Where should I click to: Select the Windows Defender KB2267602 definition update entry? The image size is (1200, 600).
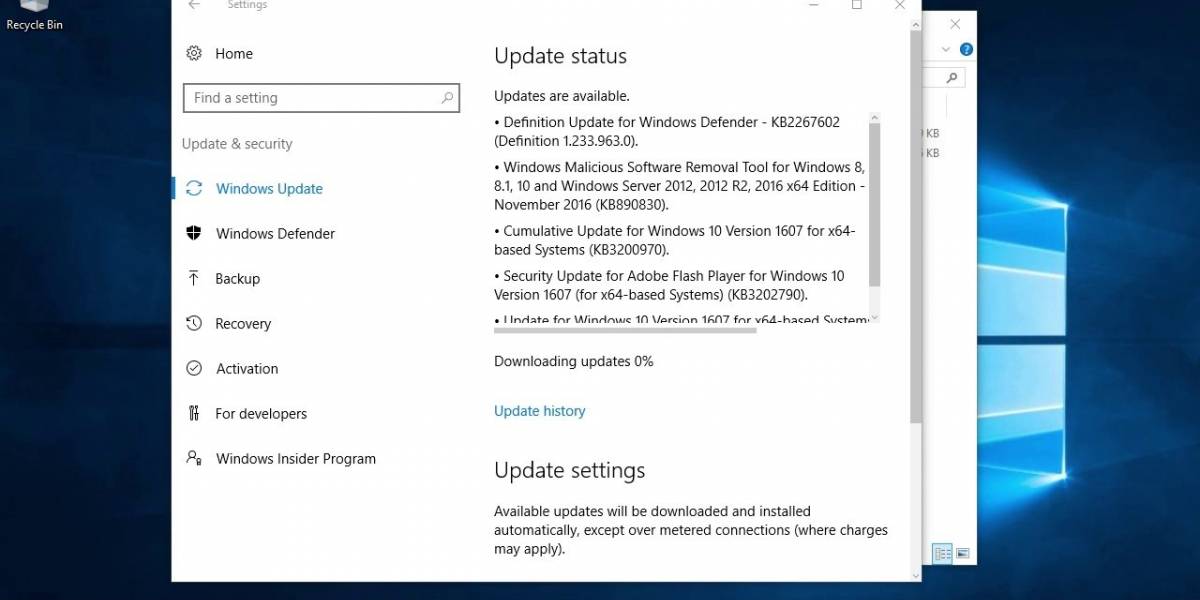(667, 132)
